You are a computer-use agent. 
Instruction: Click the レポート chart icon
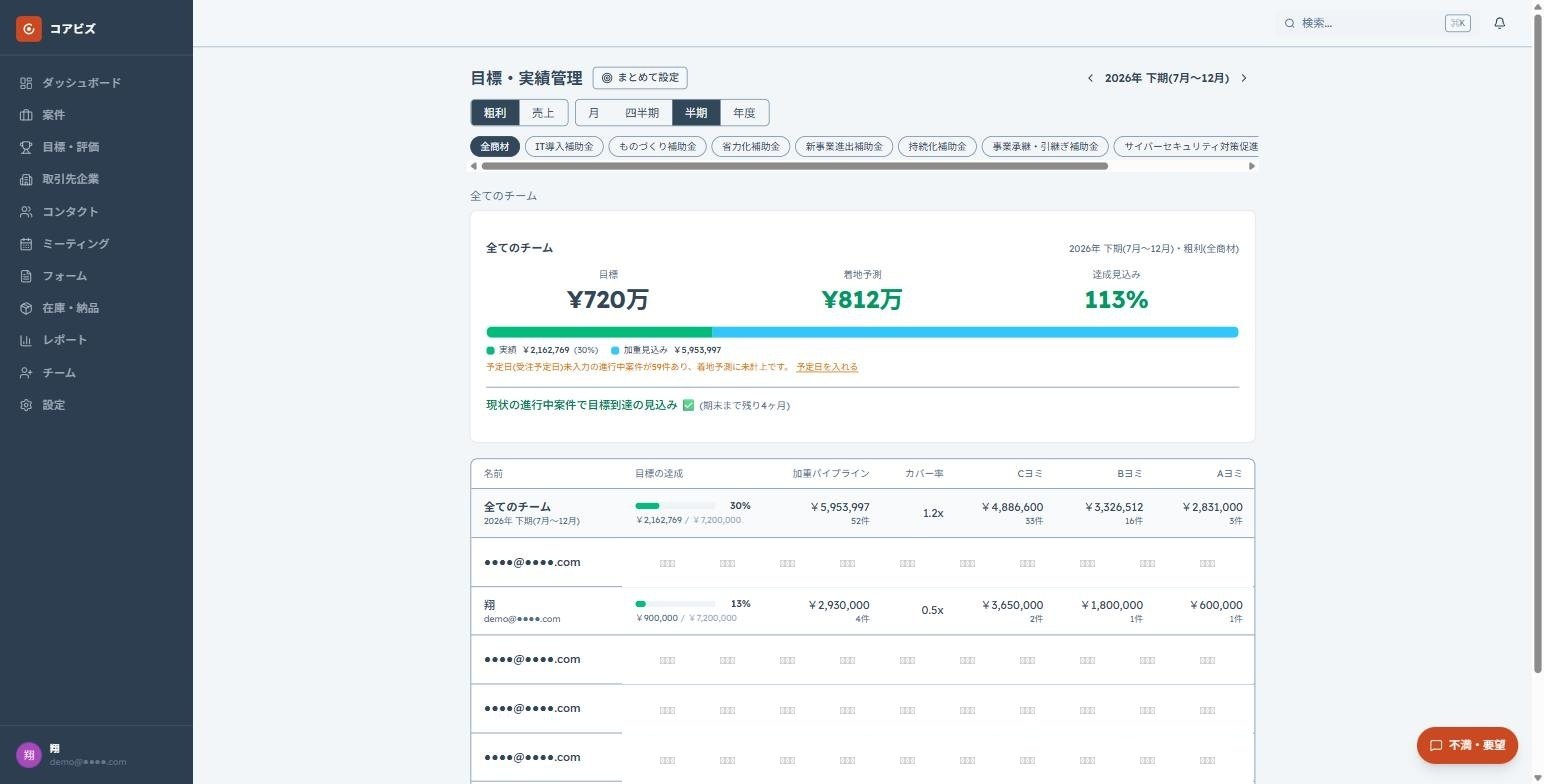pos(26,340)
